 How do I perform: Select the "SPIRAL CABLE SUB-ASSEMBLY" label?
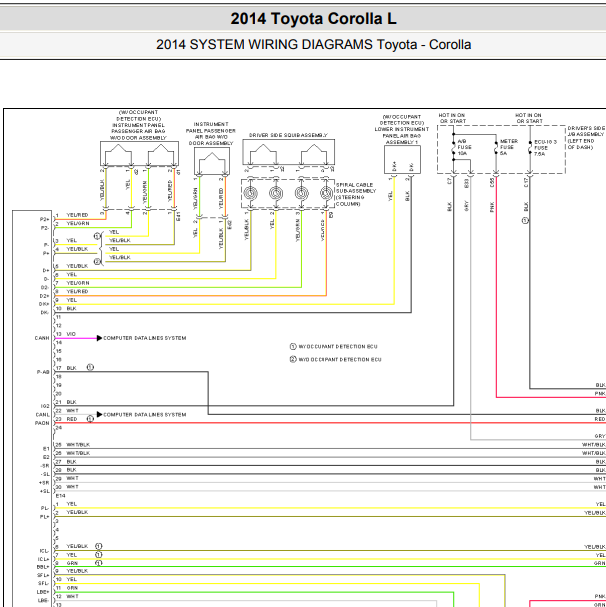(x=356, y=188)
